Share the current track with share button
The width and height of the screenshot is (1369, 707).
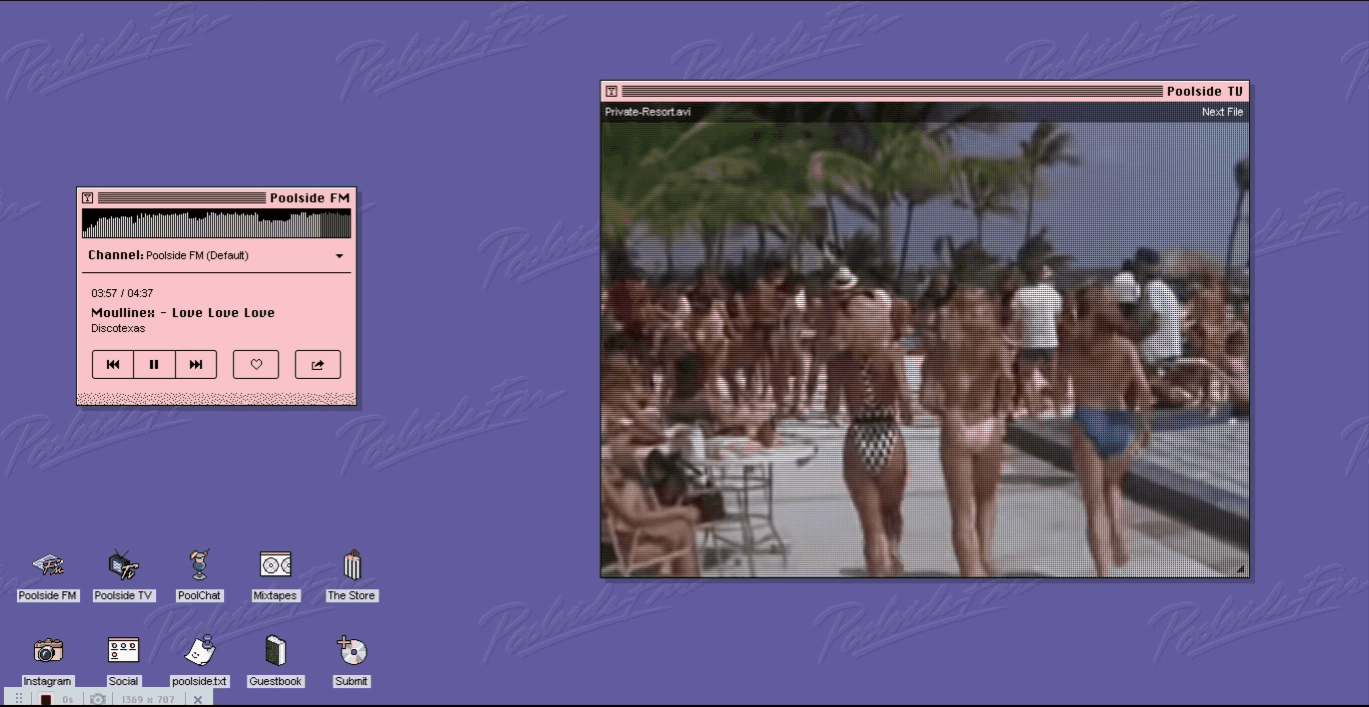click(x=318, y=365)
